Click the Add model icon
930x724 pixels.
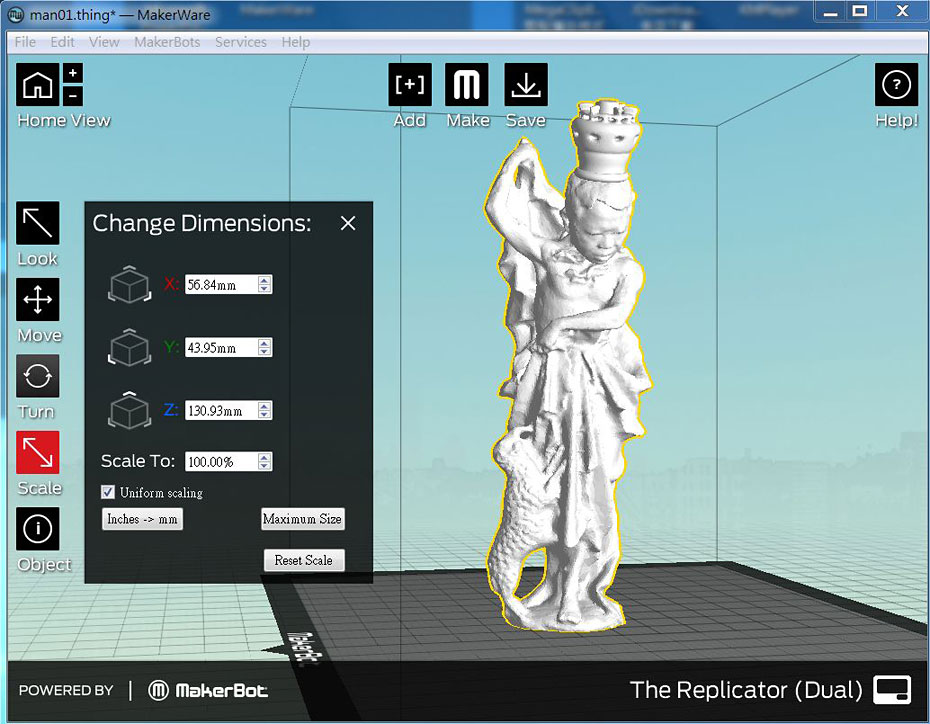click(410, 85)
